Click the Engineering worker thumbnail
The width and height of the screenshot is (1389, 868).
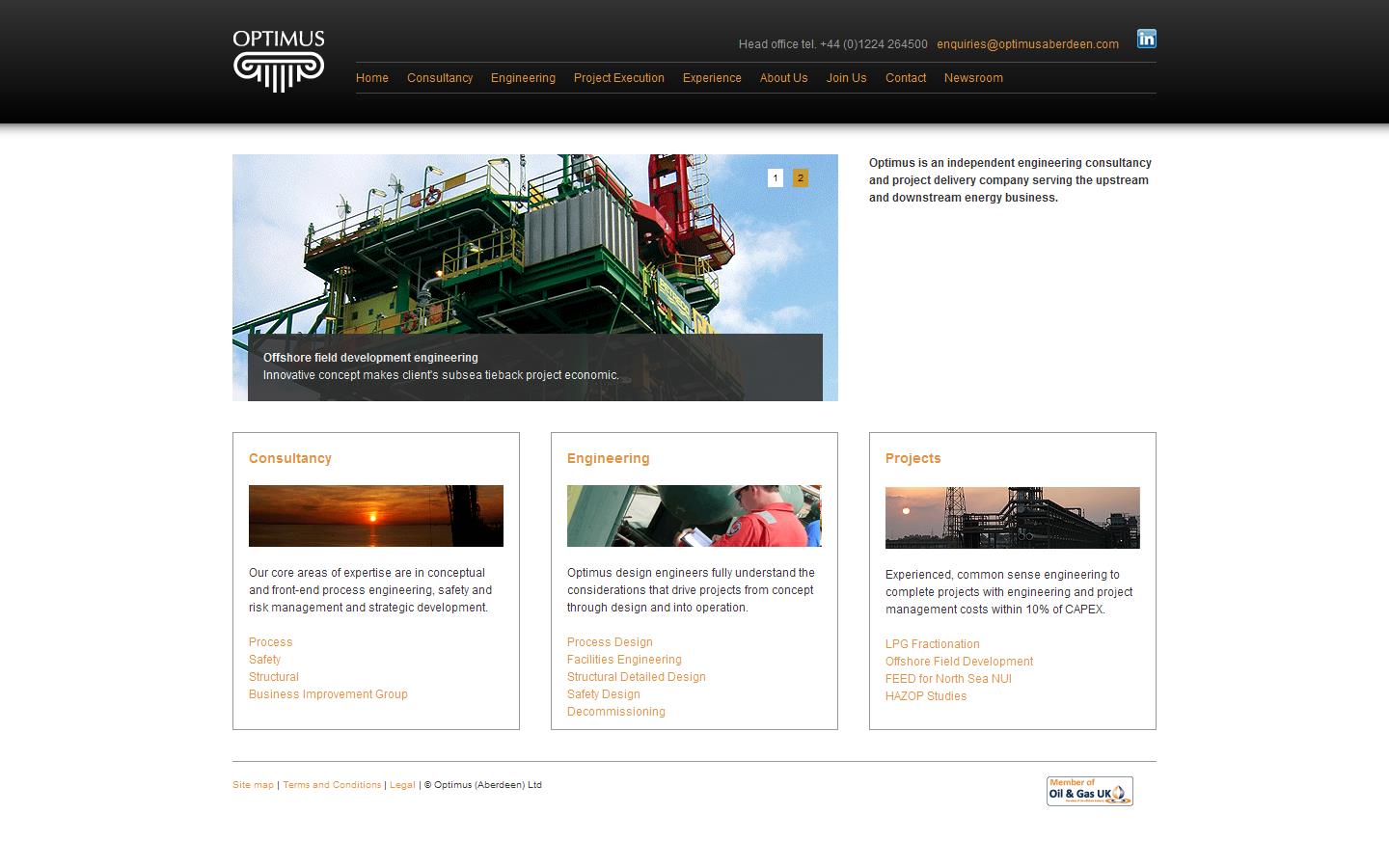pyautogui.click(x=694, y=516)
